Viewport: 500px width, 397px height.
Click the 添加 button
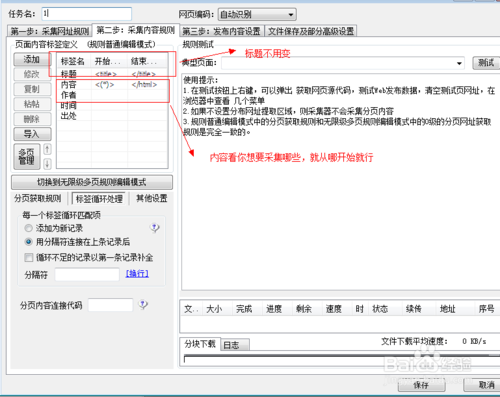[32, 60]
